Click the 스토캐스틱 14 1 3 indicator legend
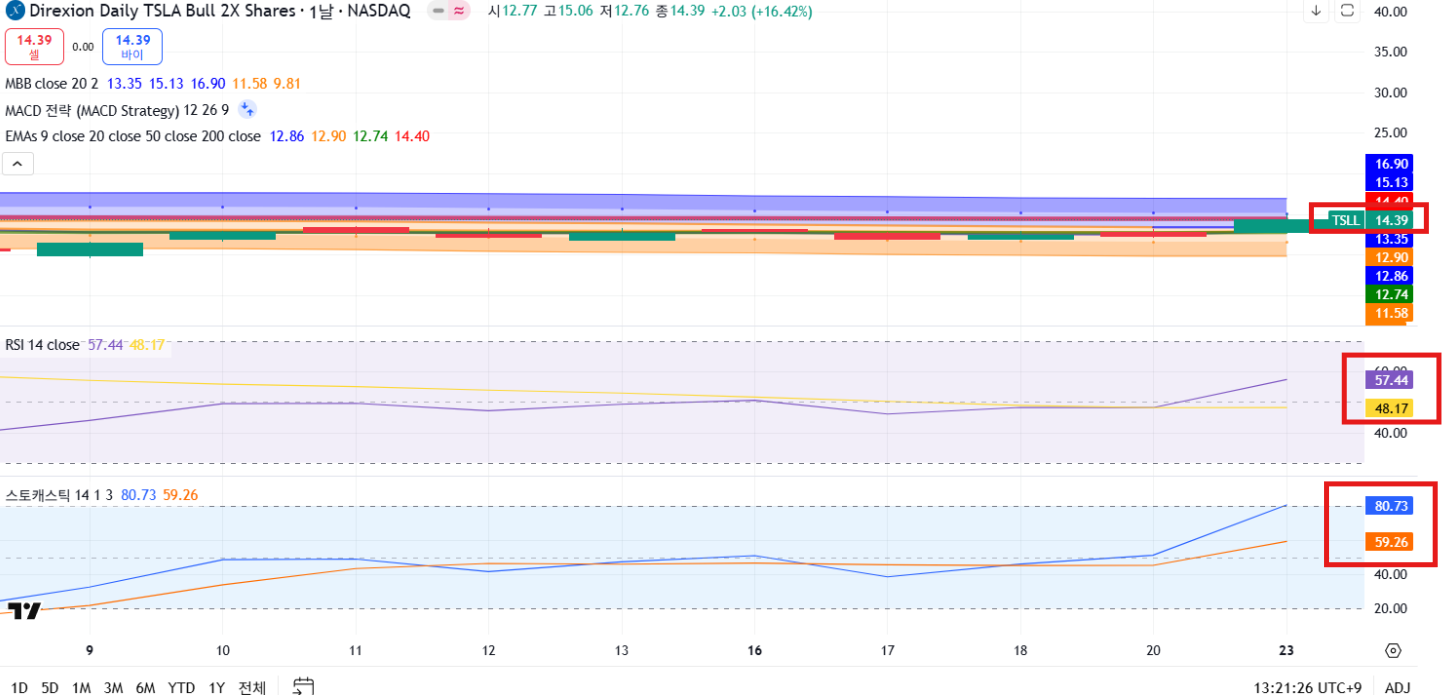Image resolution: width=1442 pixels, height=695 pixels. (x=59, y=495)
